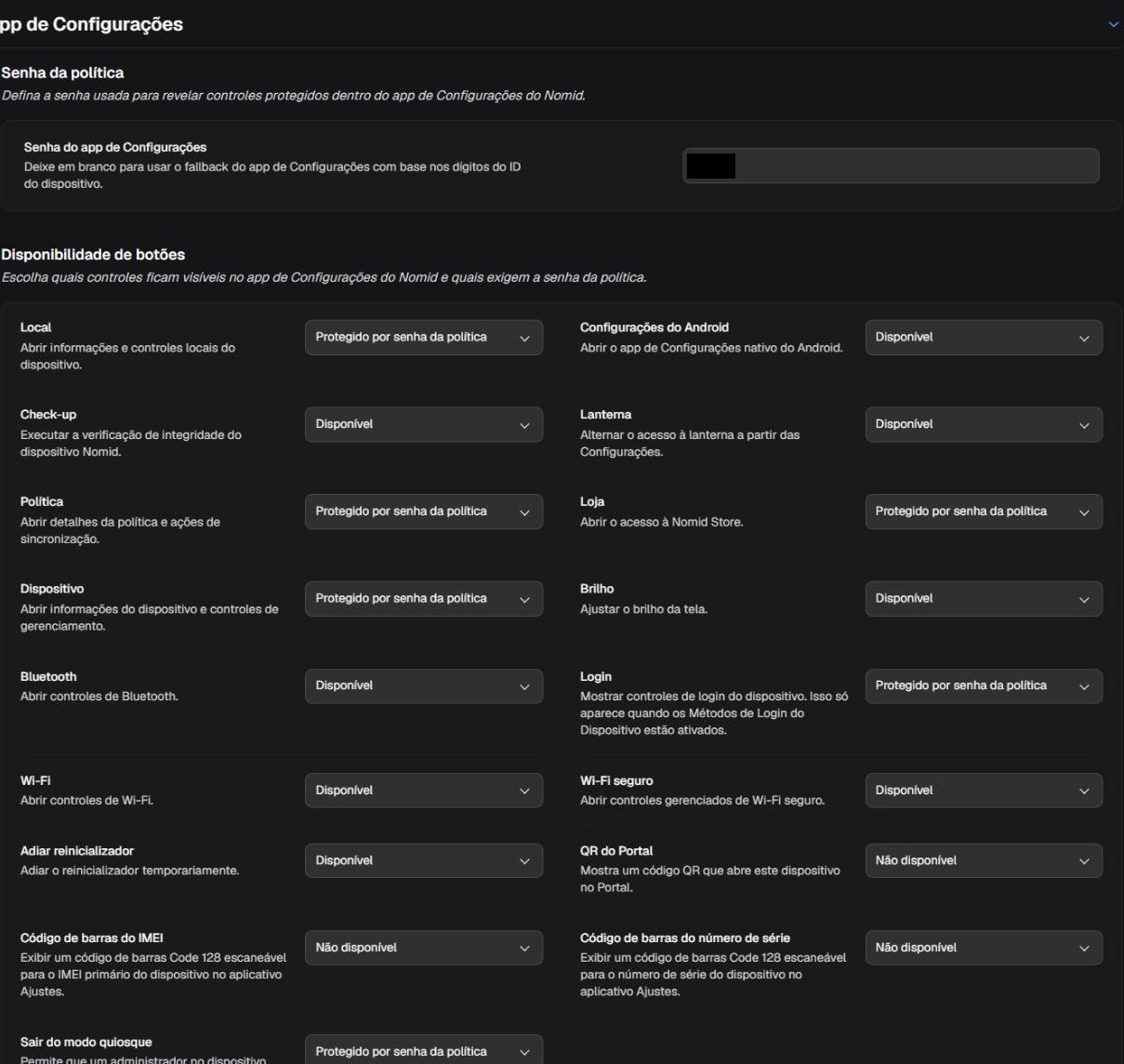The image size is (1124, 1064).
Task: Click the 'Disponibilidade de botões' heading
Action: [x=93, y=254]
